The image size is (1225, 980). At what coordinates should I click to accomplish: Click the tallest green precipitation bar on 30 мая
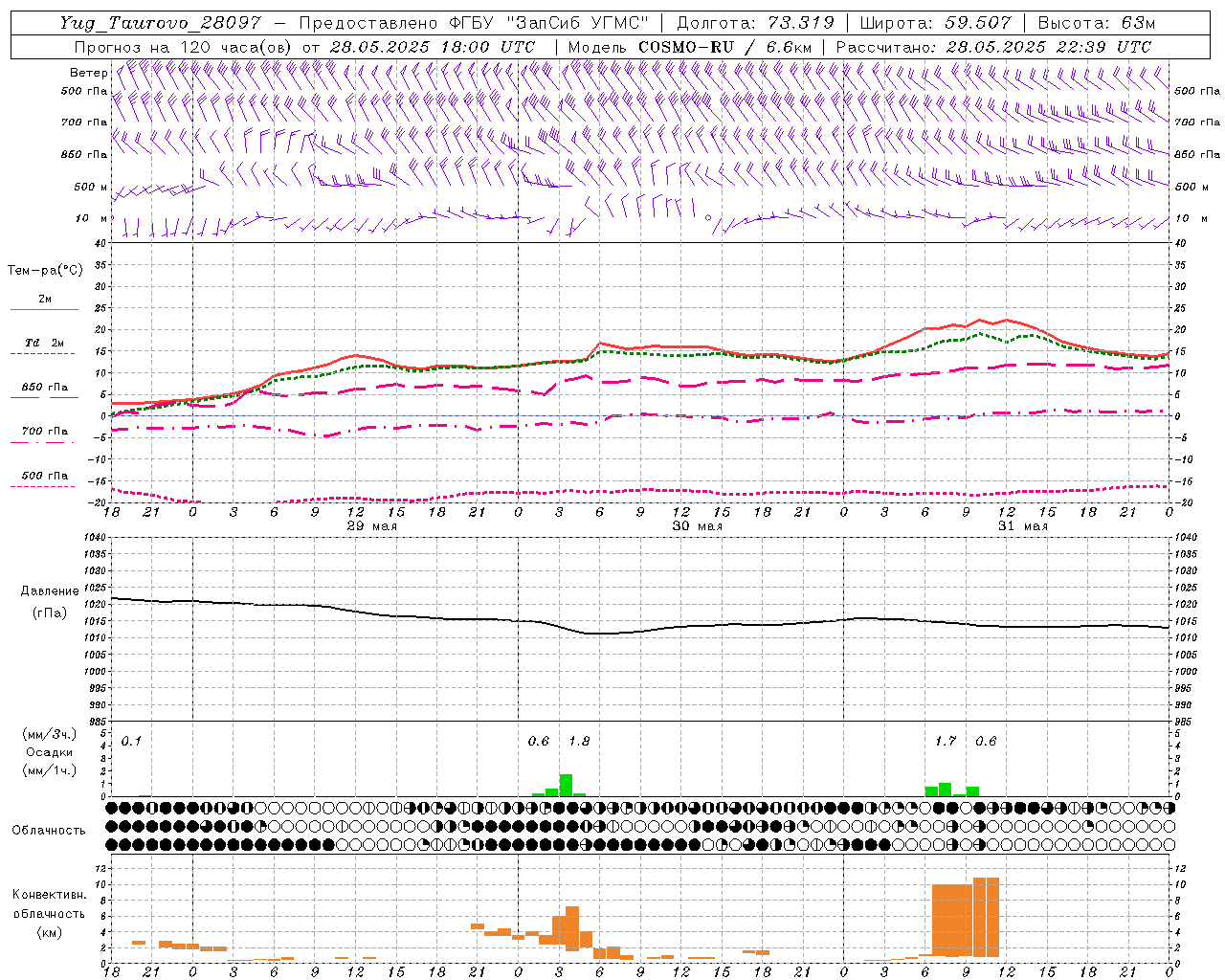point(566,785)
